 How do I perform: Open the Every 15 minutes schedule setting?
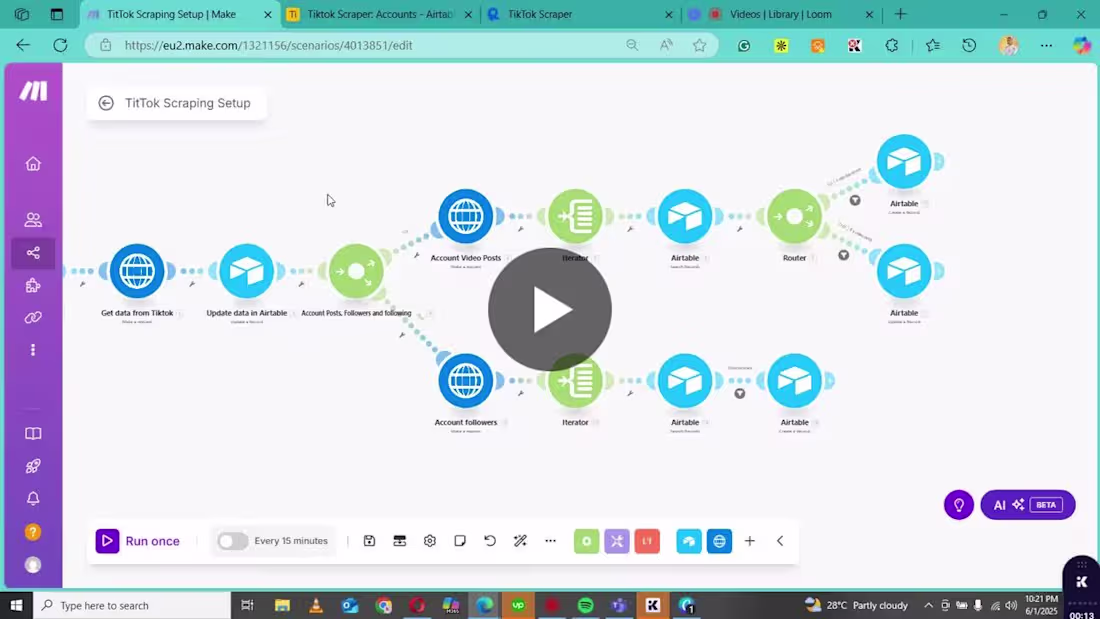pos(290,541)
